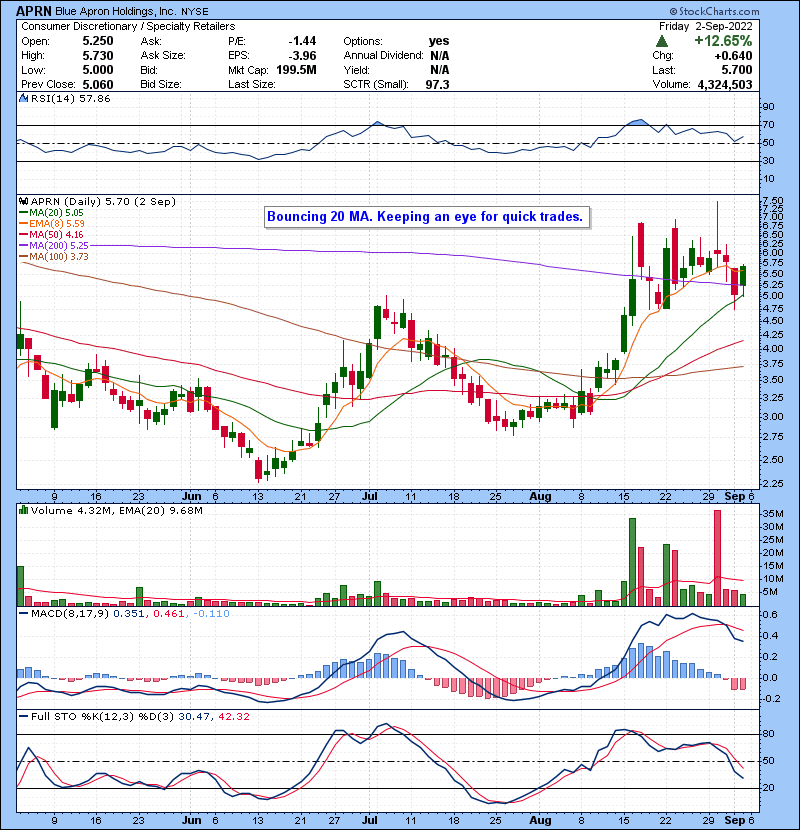Viewport: 800px width, 830px height.
Task: Click the APRN ticker symbol title
Action: [34, 11]
